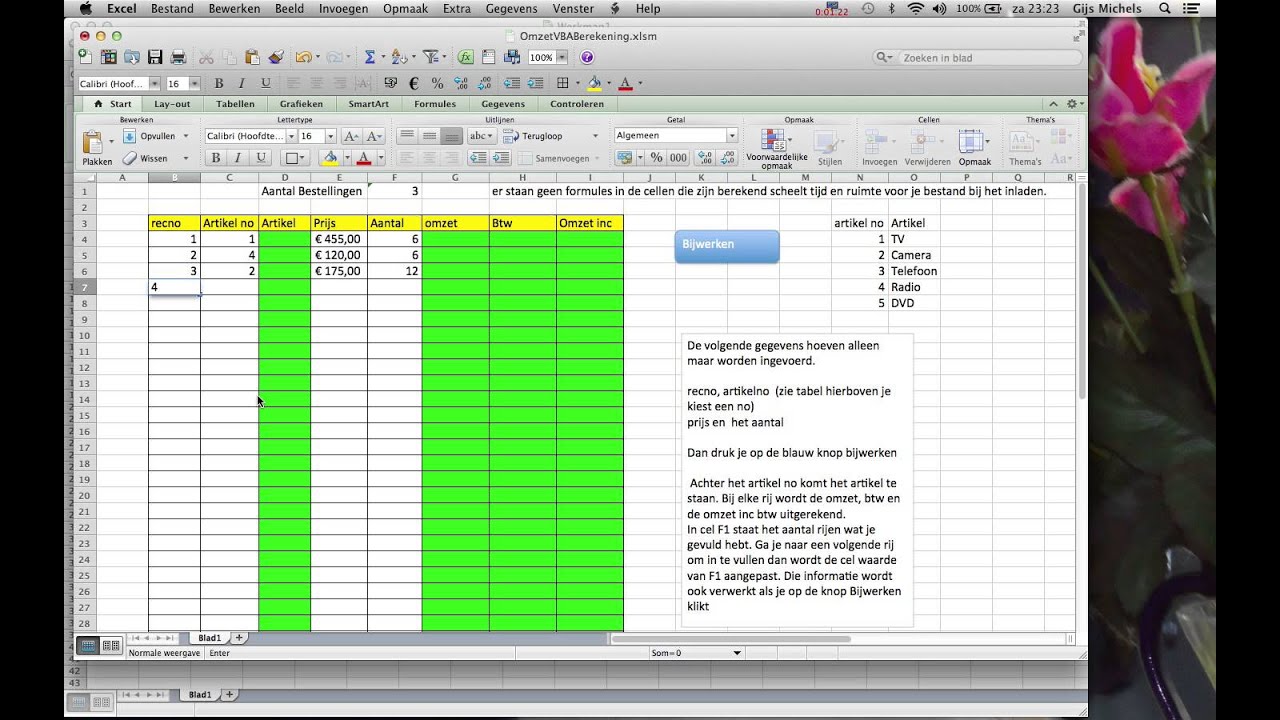This screenshot has height=720, width=1280.
Task: Click the ribbon abc text orientation button
Action: pos(480,136)
